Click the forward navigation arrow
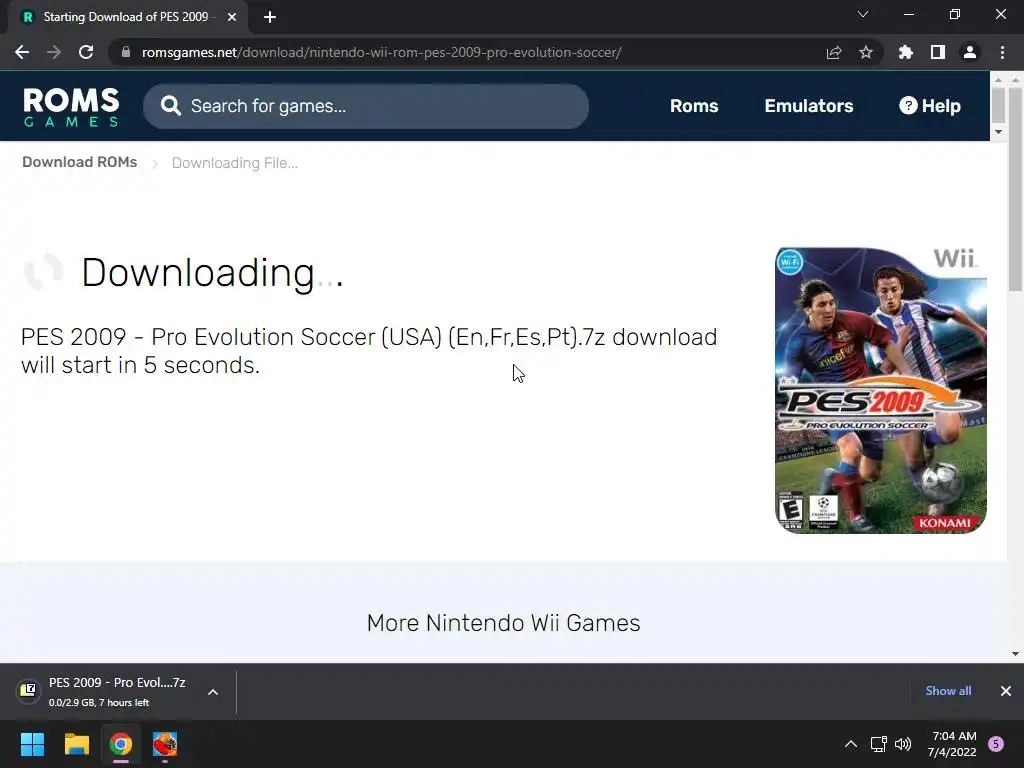 (x=54, y=52)
